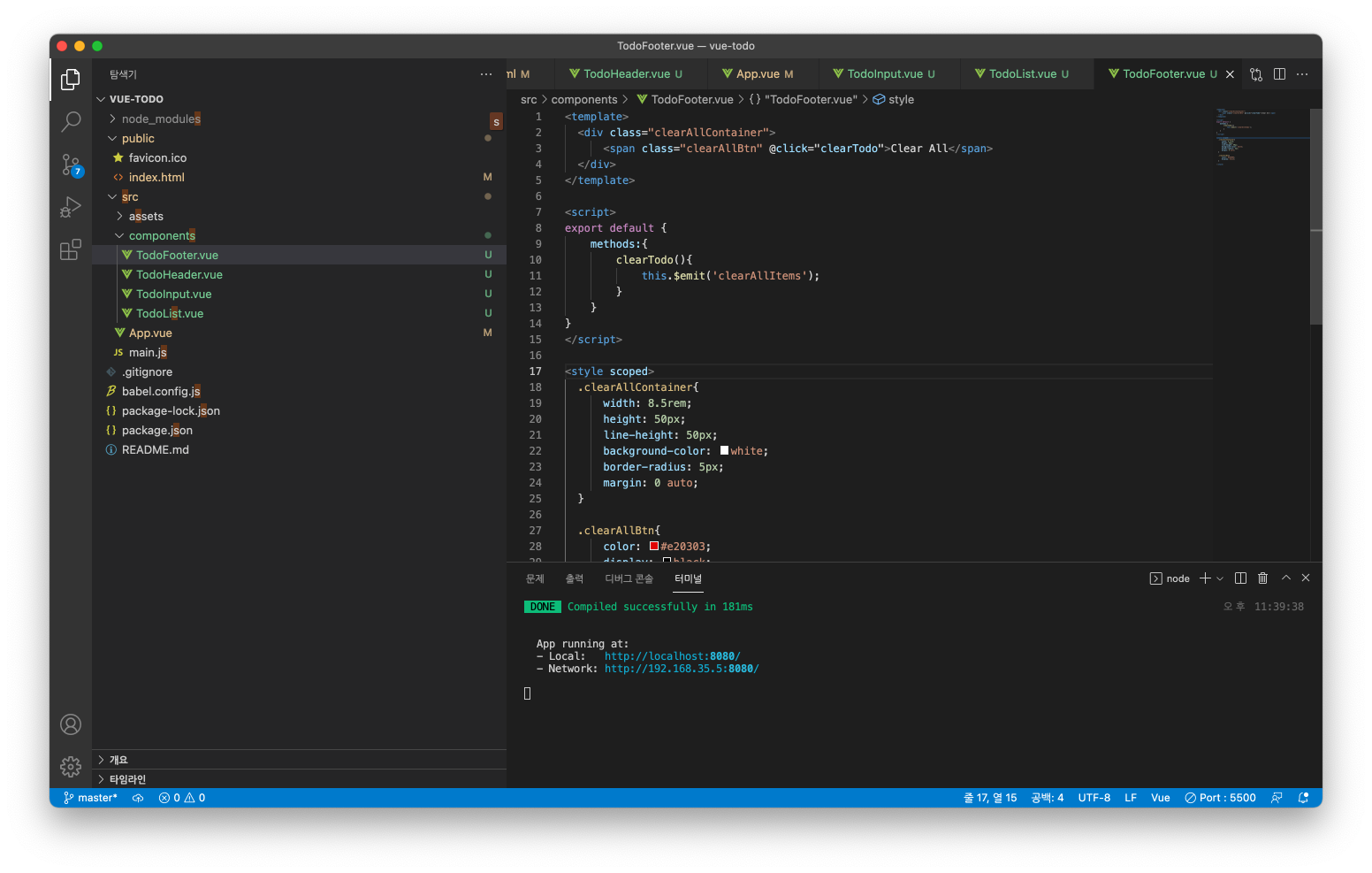The height and width of the screenshot is (873, 1372).
Task: Expand the 타임라인 timeline section
Action: (299, 779)
